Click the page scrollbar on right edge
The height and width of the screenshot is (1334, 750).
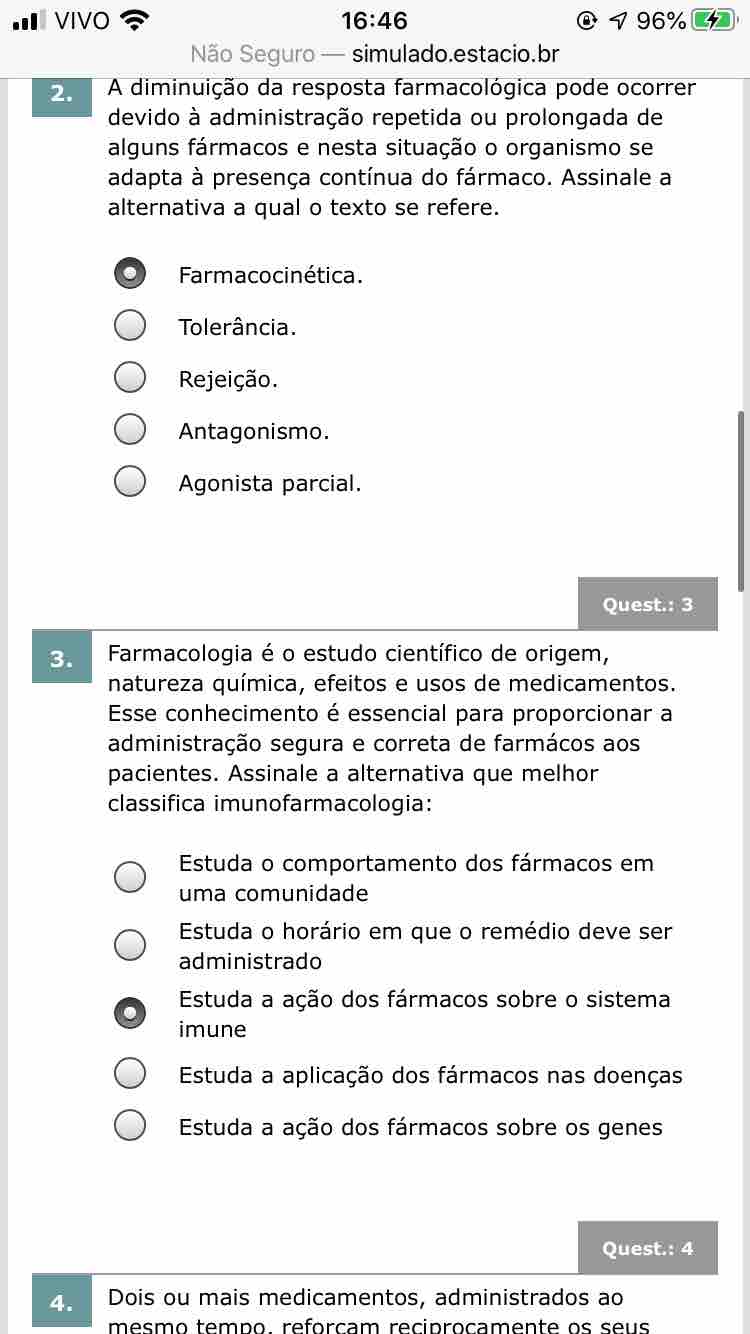(x=741, y=500)
